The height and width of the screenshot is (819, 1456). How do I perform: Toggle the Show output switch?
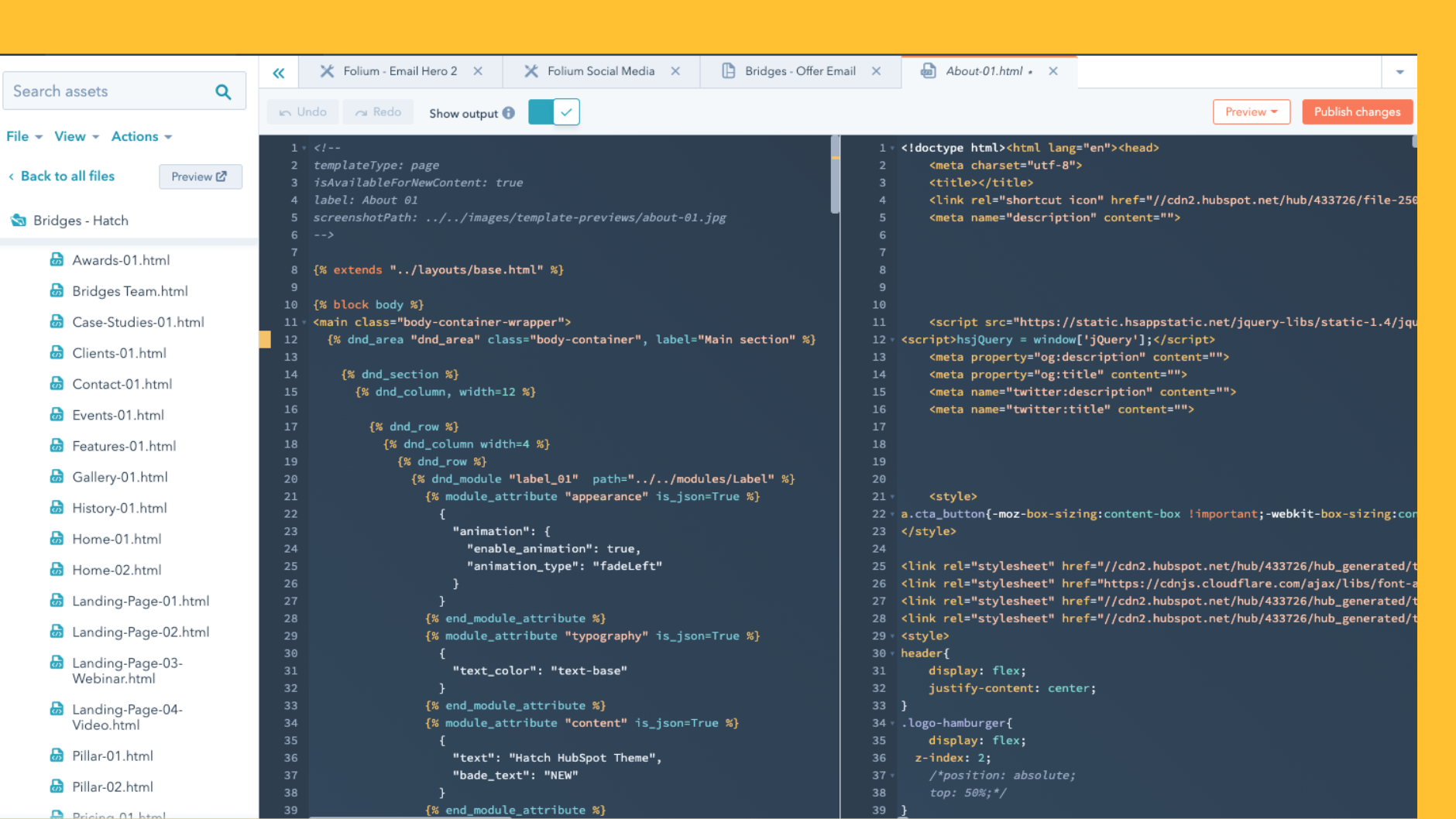554,112
